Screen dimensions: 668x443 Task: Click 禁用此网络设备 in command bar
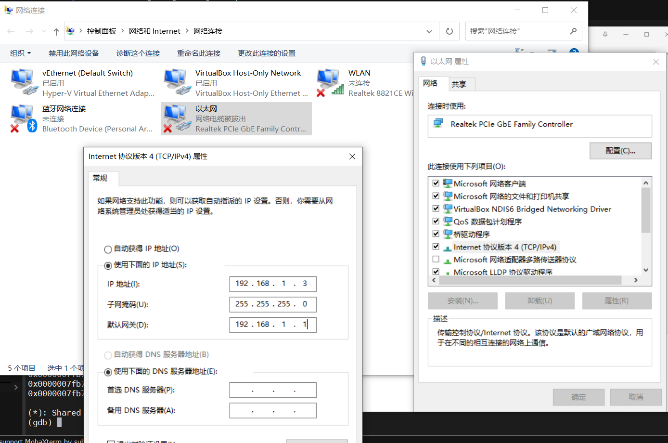(74, 53)
